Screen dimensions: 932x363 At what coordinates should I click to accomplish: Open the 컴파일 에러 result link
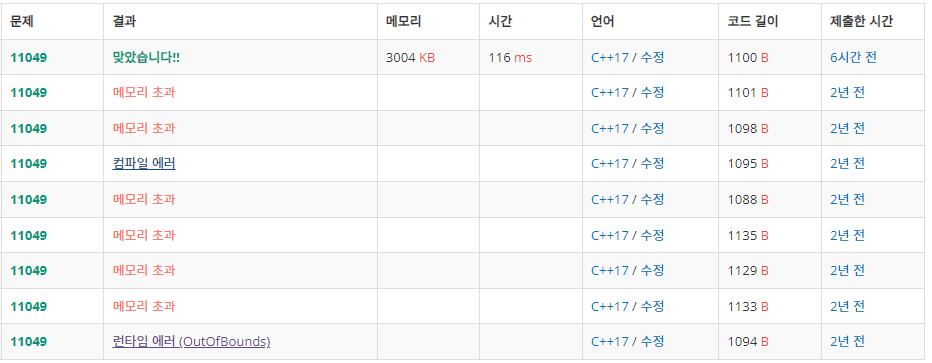tap(144, 163)
